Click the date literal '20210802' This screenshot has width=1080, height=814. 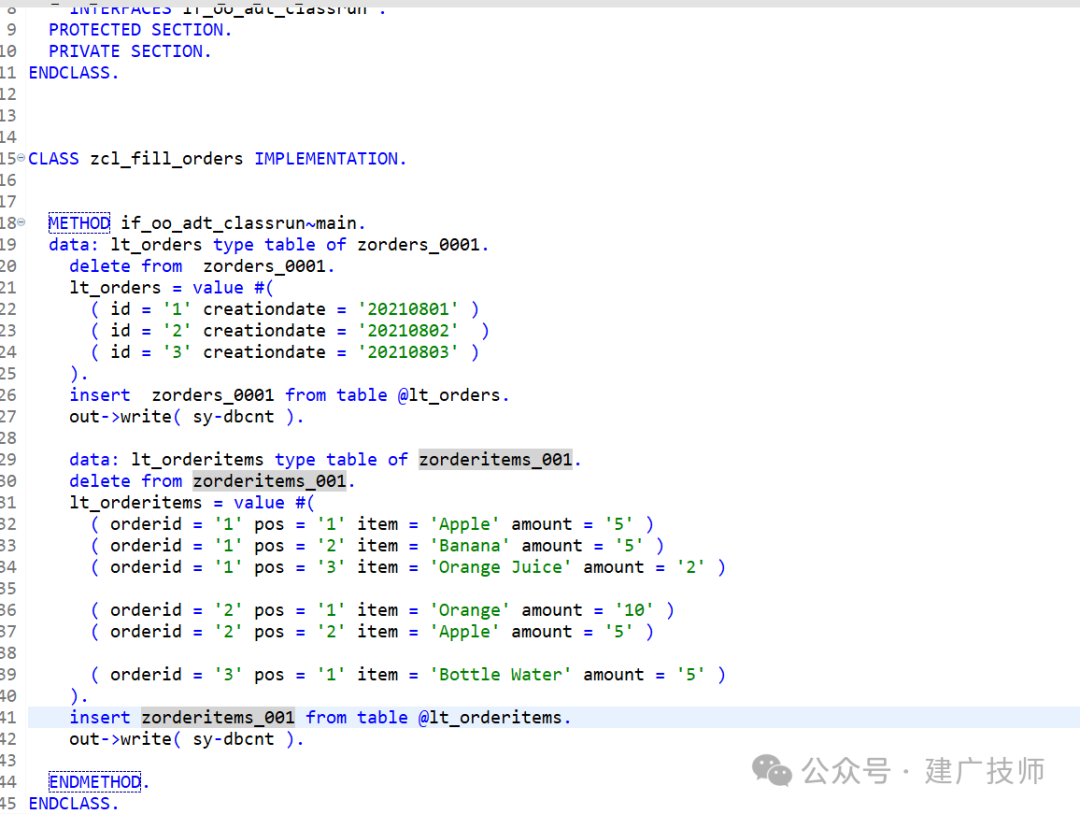[x=408, y=331]
